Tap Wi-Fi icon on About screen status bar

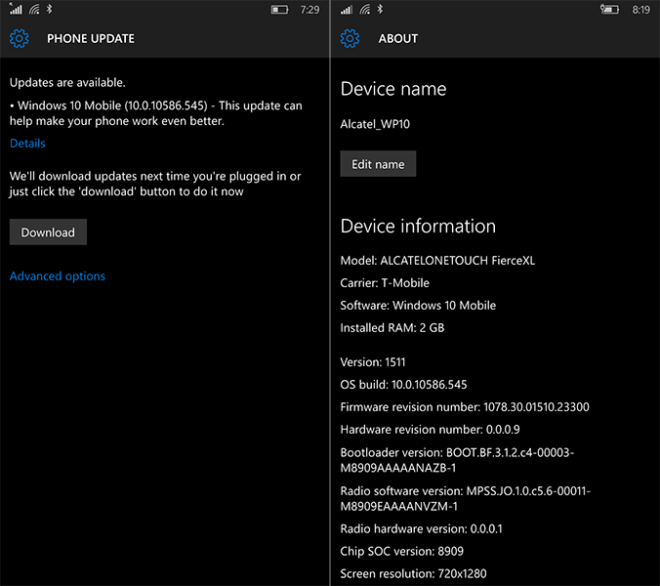[x=365, y=9]
